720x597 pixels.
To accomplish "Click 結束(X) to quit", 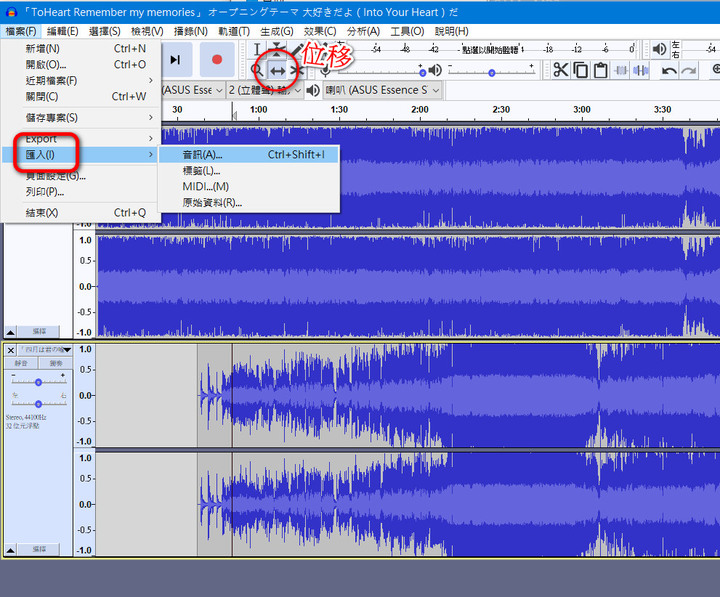I will coord(81,213).
